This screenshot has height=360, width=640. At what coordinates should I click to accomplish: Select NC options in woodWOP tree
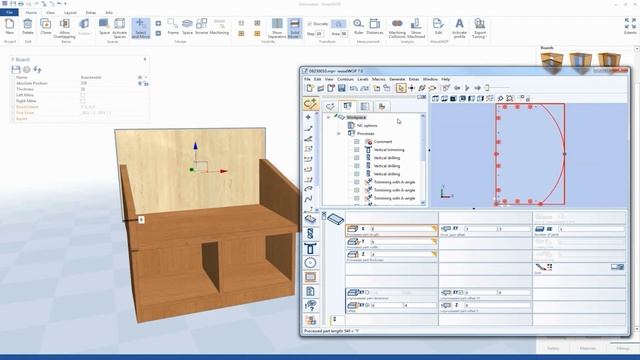pos(367,126)
